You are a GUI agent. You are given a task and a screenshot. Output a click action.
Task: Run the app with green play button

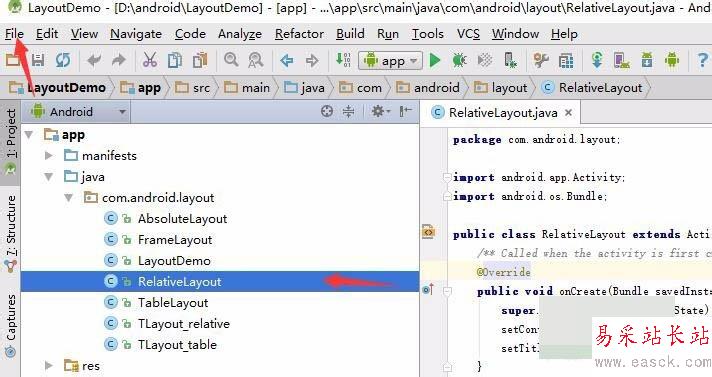coord(435,60)
